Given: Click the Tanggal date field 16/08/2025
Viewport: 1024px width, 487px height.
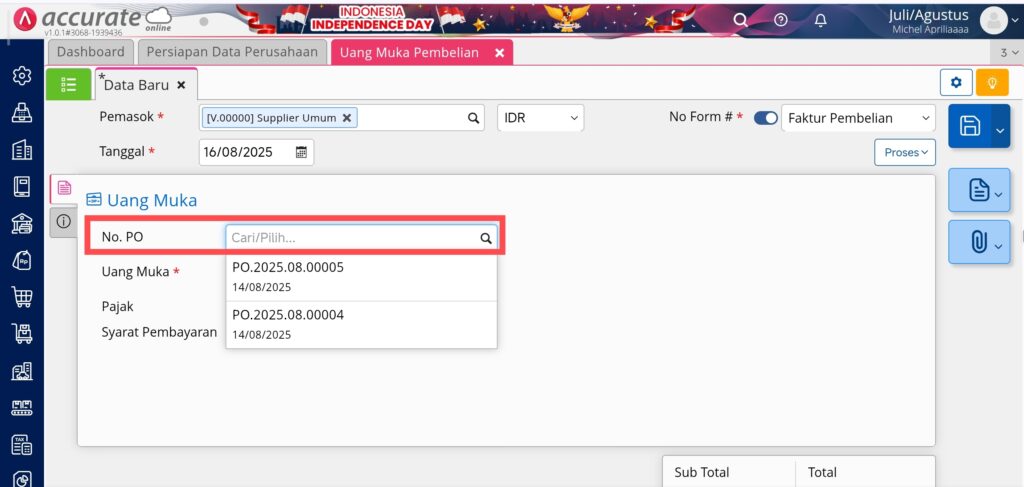Looking at the screenshot, I should (x=256, y=152).
